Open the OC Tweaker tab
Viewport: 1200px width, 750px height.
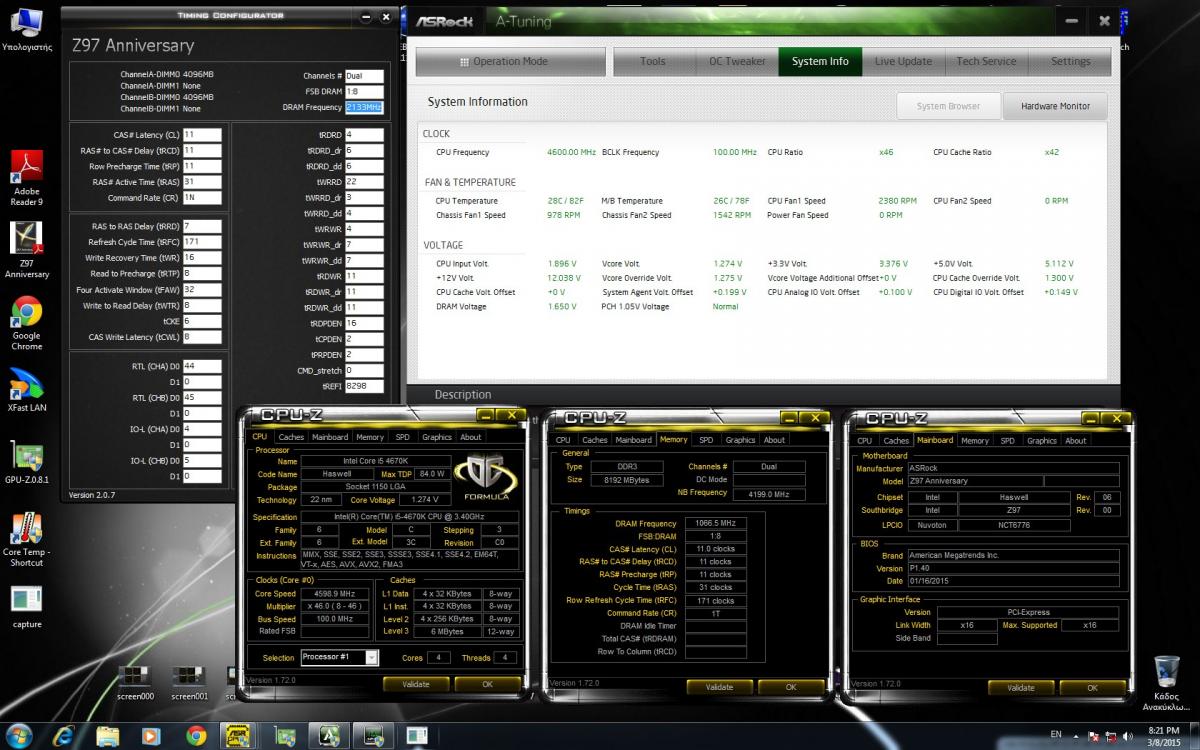737,61
